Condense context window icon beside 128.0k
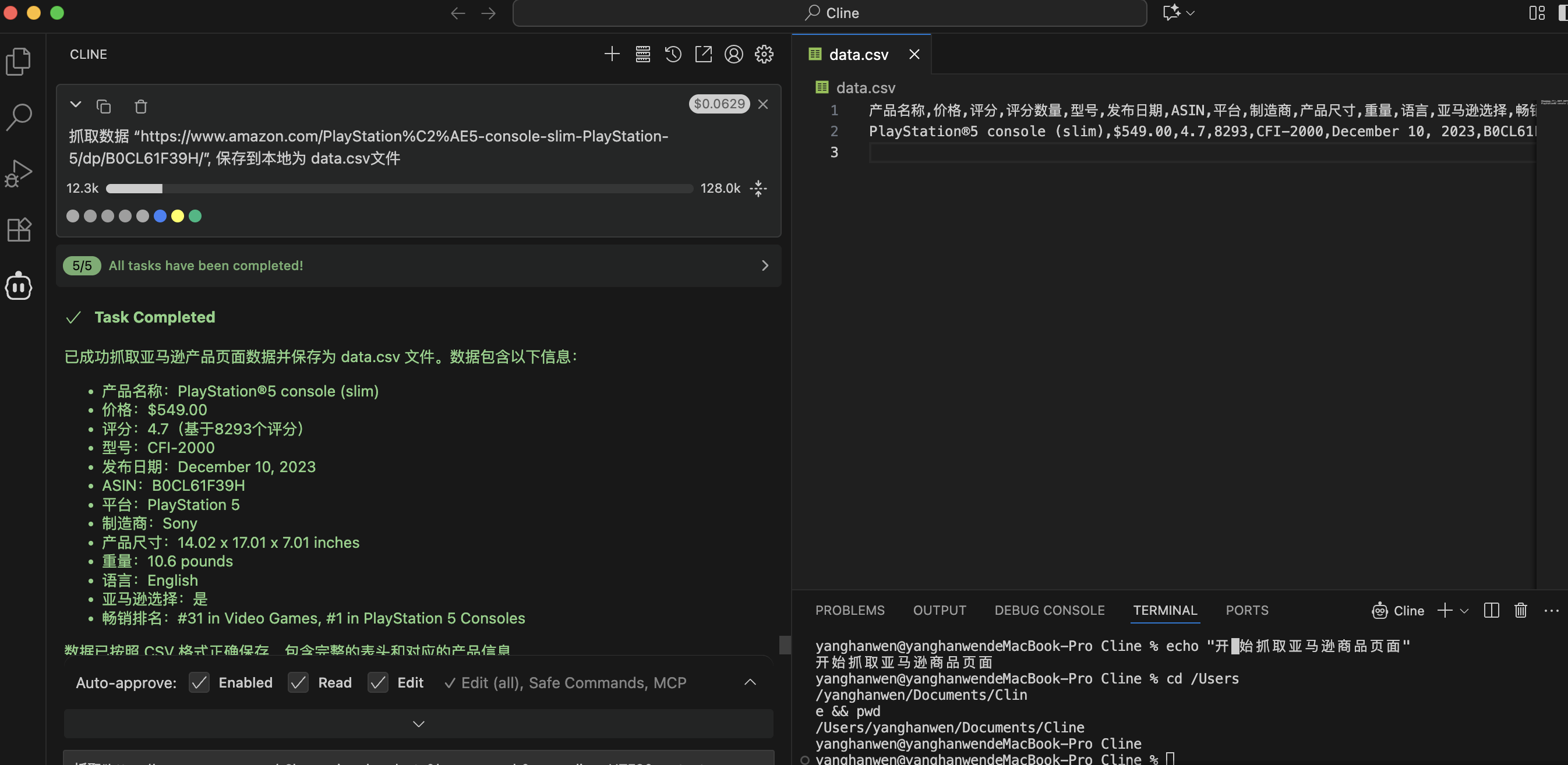Screen dimensions: 1568x765 [758, 188]
